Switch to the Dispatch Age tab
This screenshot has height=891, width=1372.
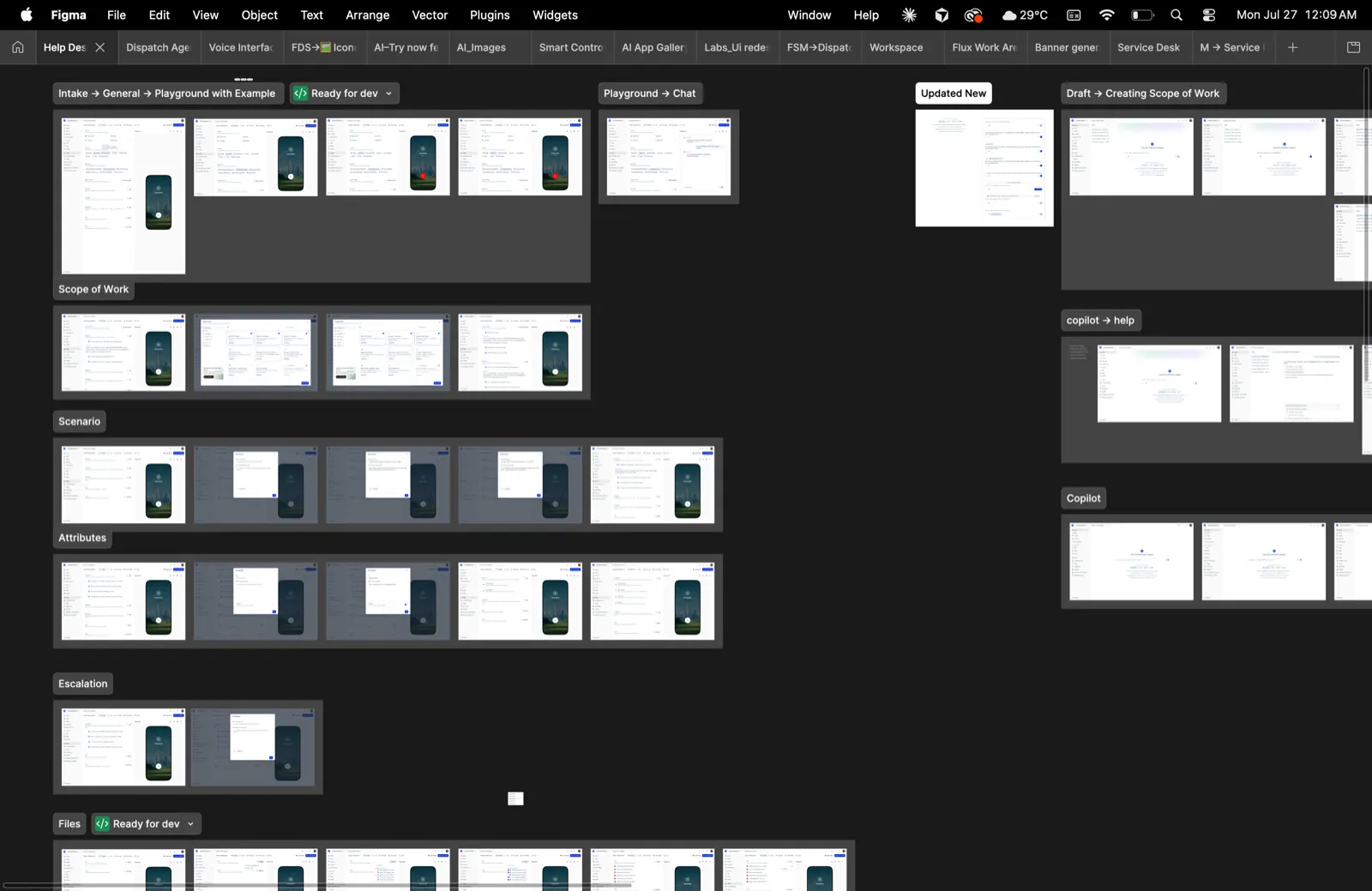(158, 47)
